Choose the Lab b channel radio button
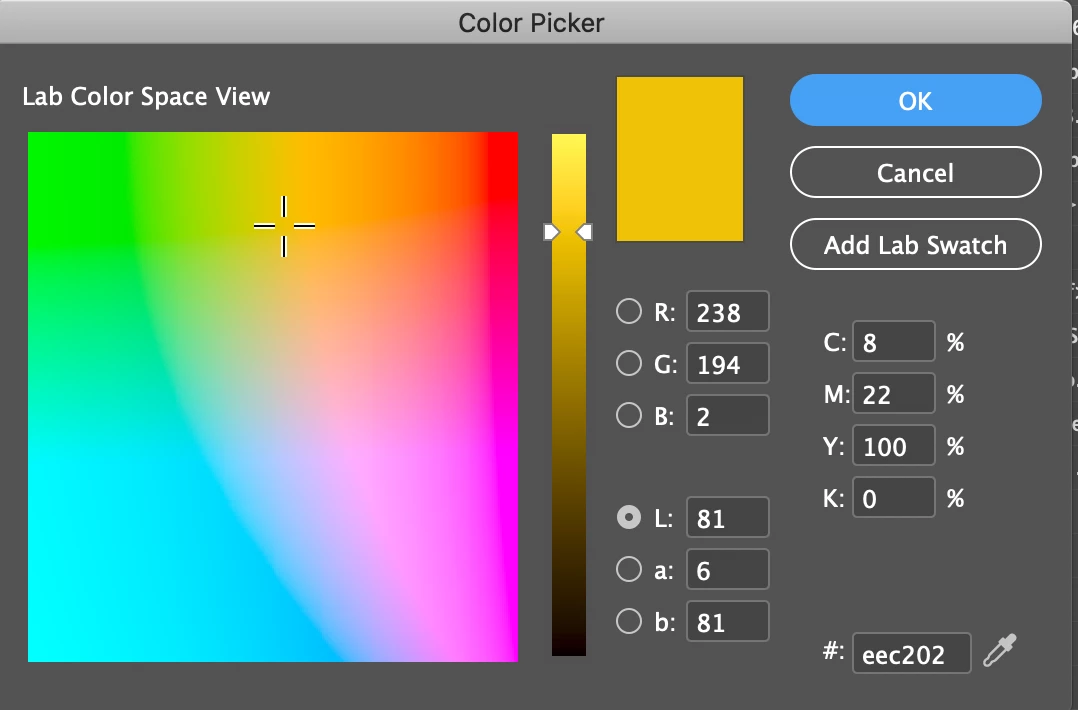The width and height of the screenshot is (1078, 710). tap(629, 622)
